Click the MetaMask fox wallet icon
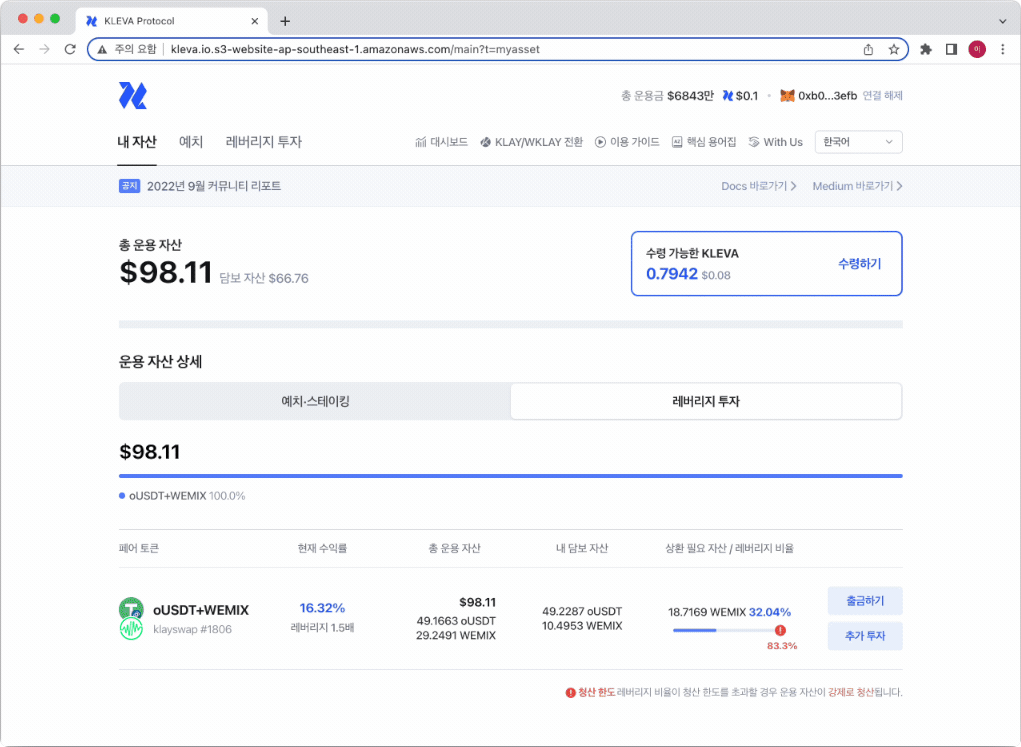This screenshot has width=1021, height=747. pos(787,96)
